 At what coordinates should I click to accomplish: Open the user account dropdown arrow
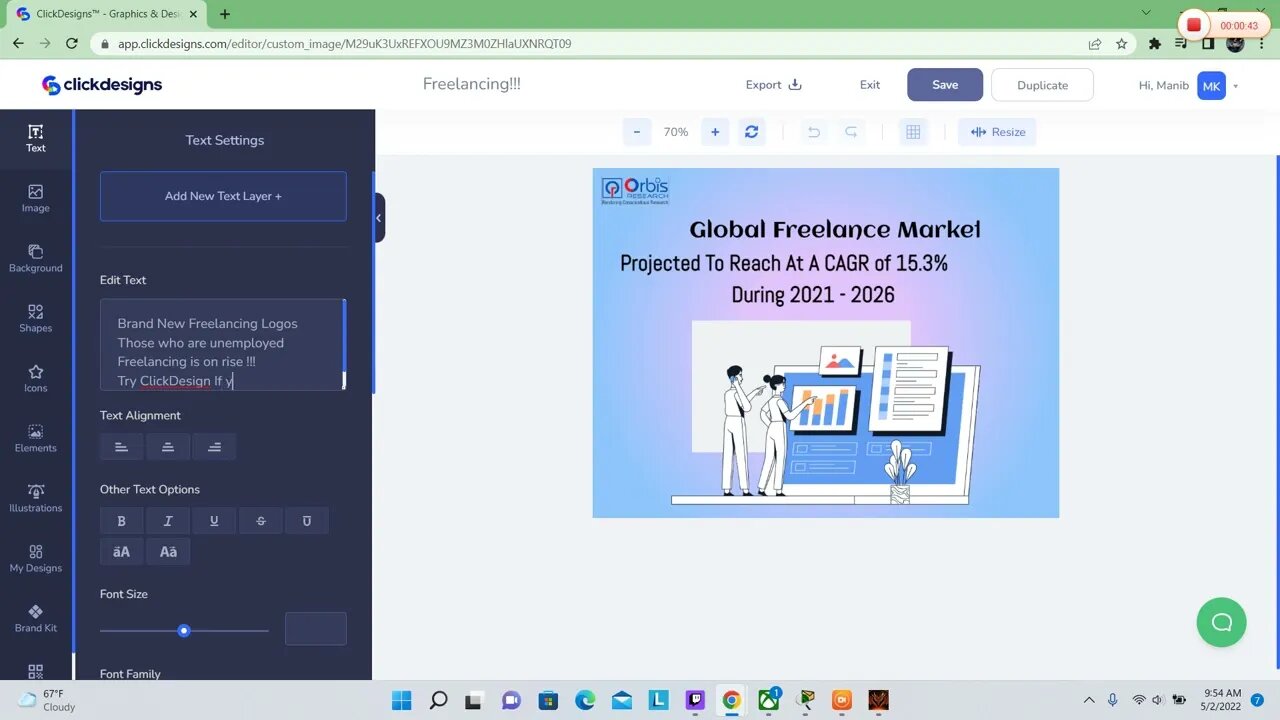coord(1236,86)
